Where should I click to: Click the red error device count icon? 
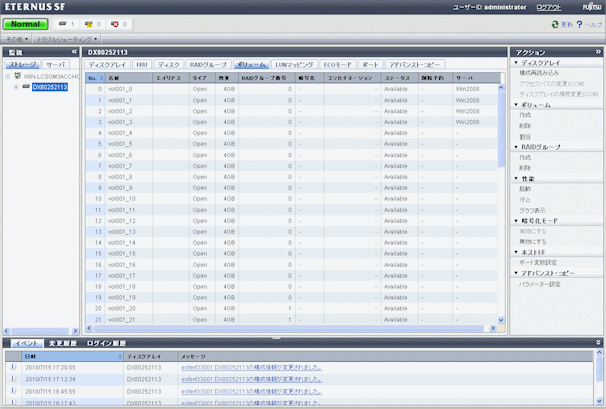click(x=115, y=24)
